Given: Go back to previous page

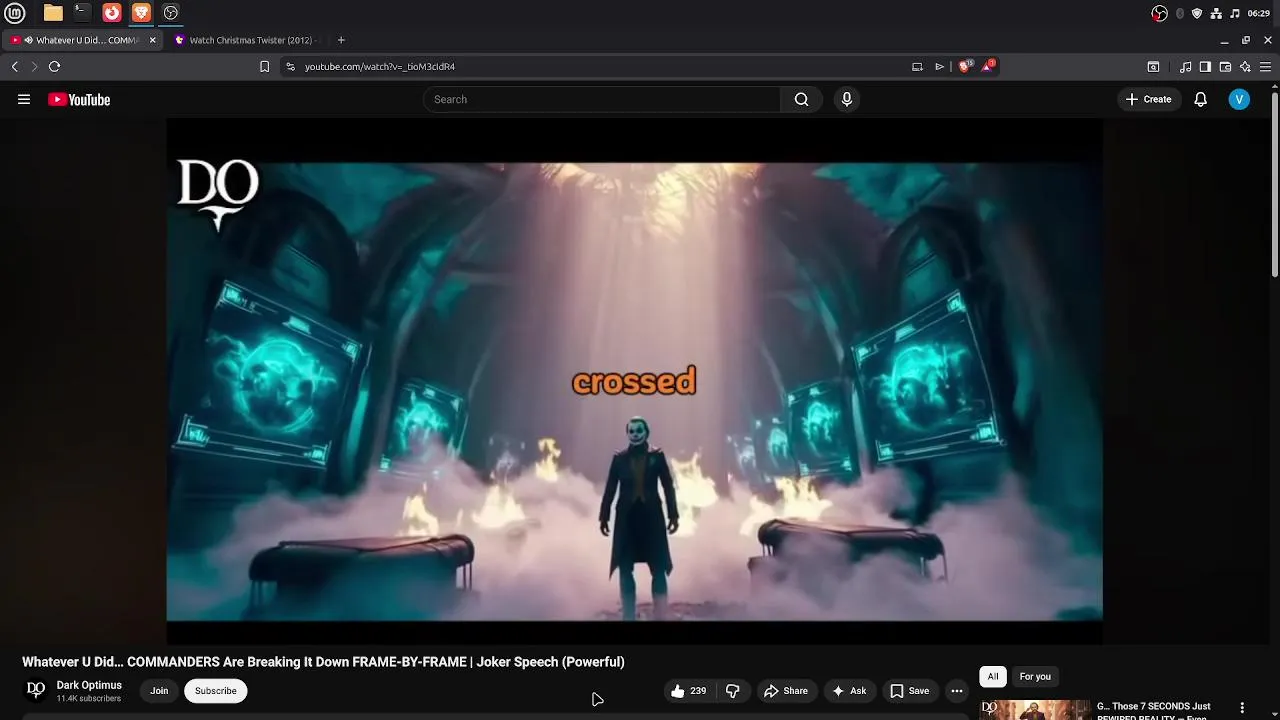Looking at the screenshot, I should tap(15, 66).
